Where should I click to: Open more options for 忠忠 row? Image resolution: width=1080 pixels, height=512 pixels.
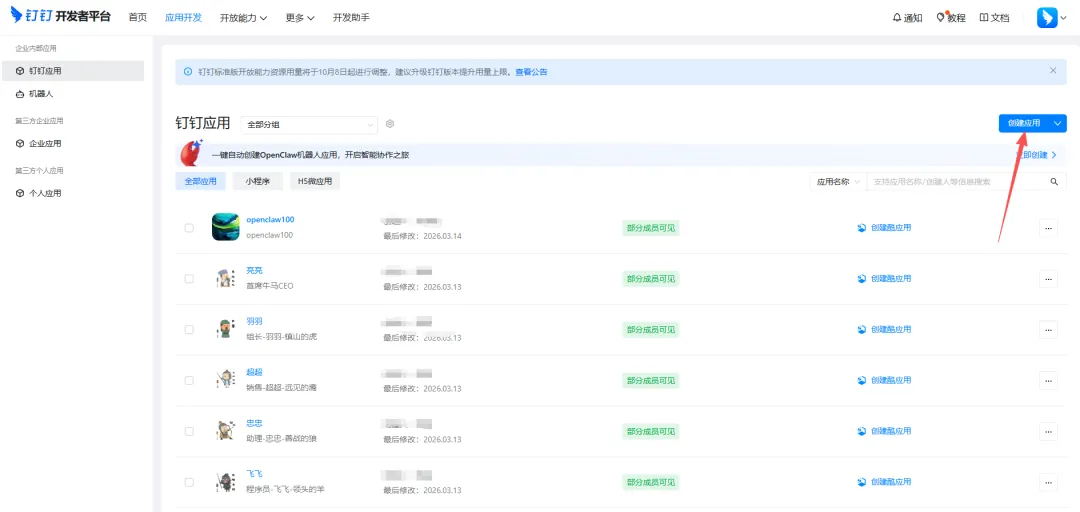pyautogui.click(x=1048, y=431)
